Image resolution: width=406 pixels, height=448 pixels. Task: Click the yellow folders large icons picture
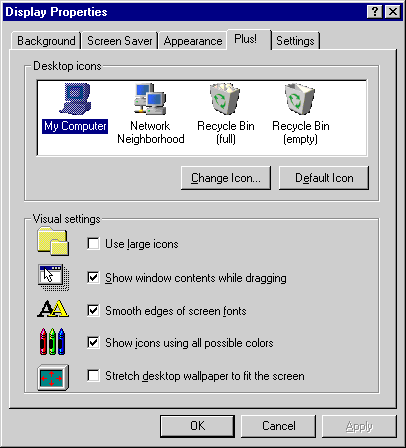click(53, 241)
